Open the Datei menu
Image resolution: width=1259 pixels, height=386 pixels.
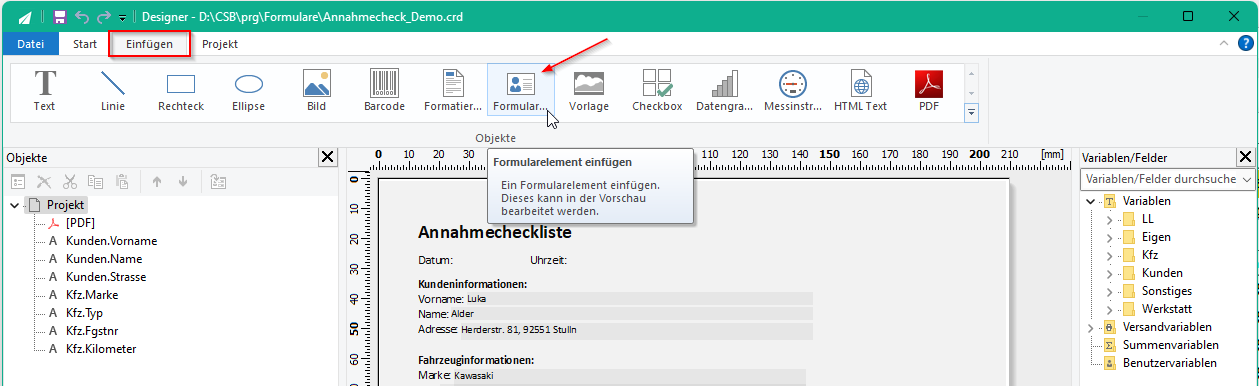31,44
